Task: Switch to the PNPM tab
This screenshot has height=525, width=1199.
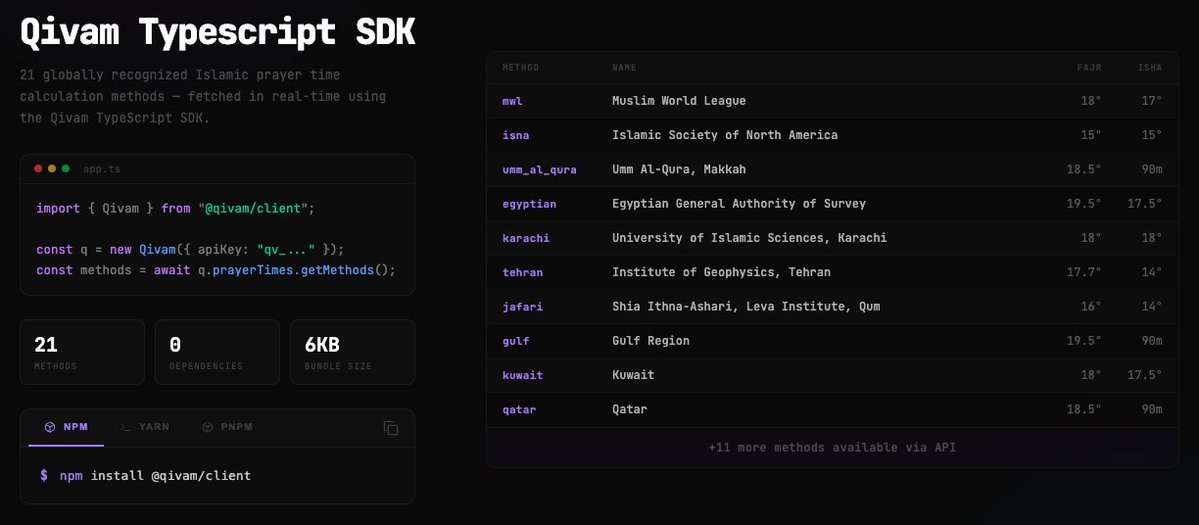Action: click(228, 428)
